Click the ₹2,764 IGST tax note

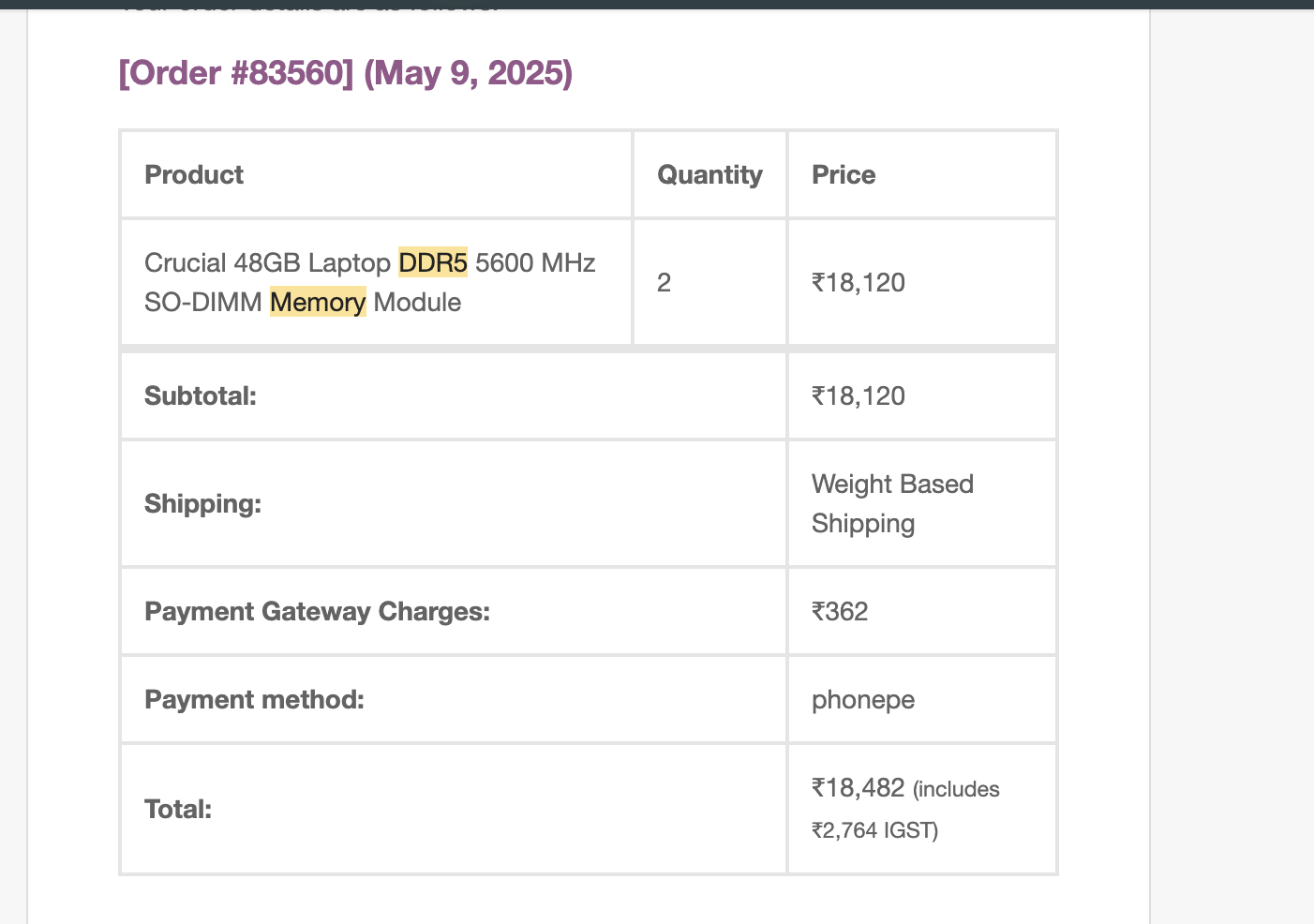(874, 831)
